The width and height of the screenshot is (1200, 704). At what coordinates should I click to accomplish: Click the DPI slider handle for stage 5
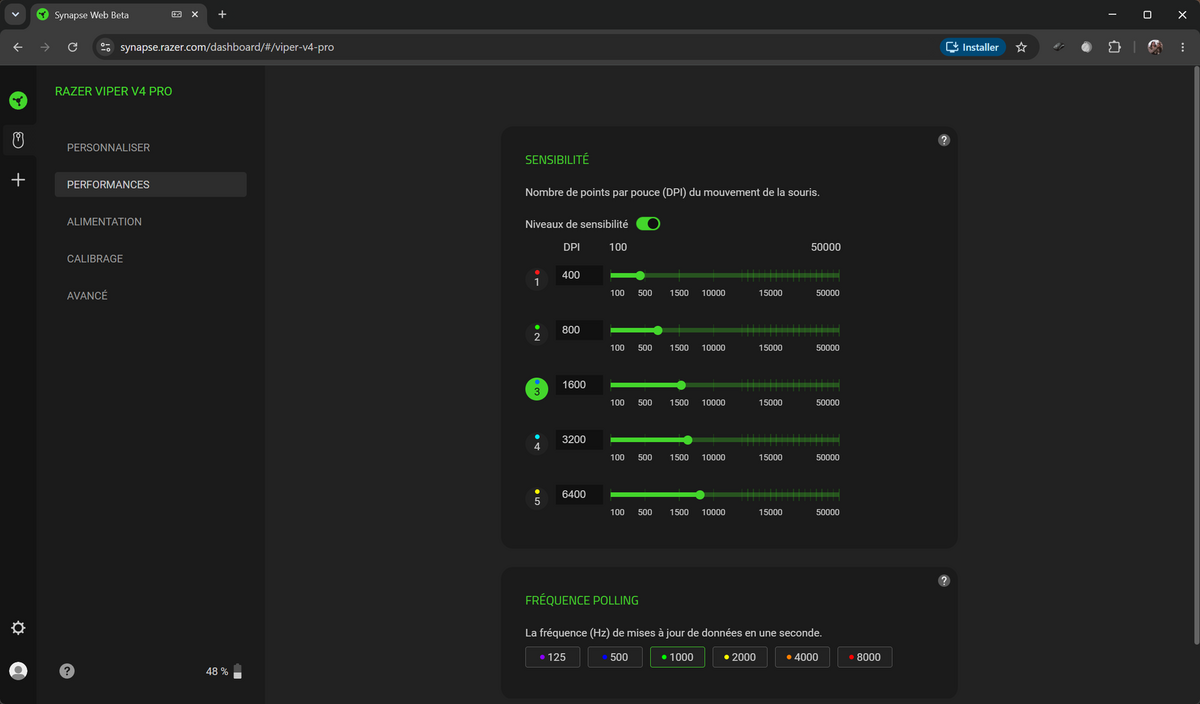700,494
